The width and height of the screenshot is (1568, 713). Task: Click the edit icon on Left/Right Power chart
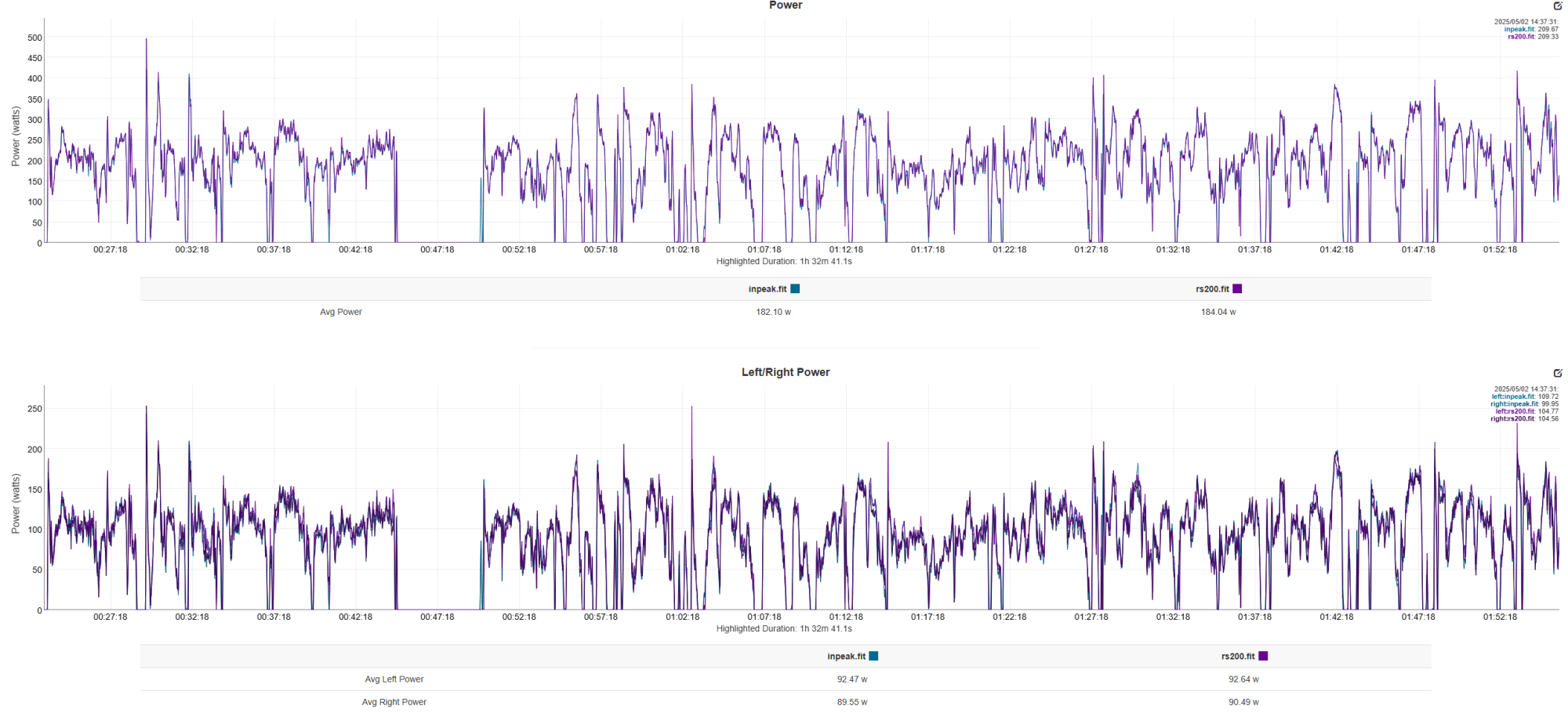coord(1557,373)
